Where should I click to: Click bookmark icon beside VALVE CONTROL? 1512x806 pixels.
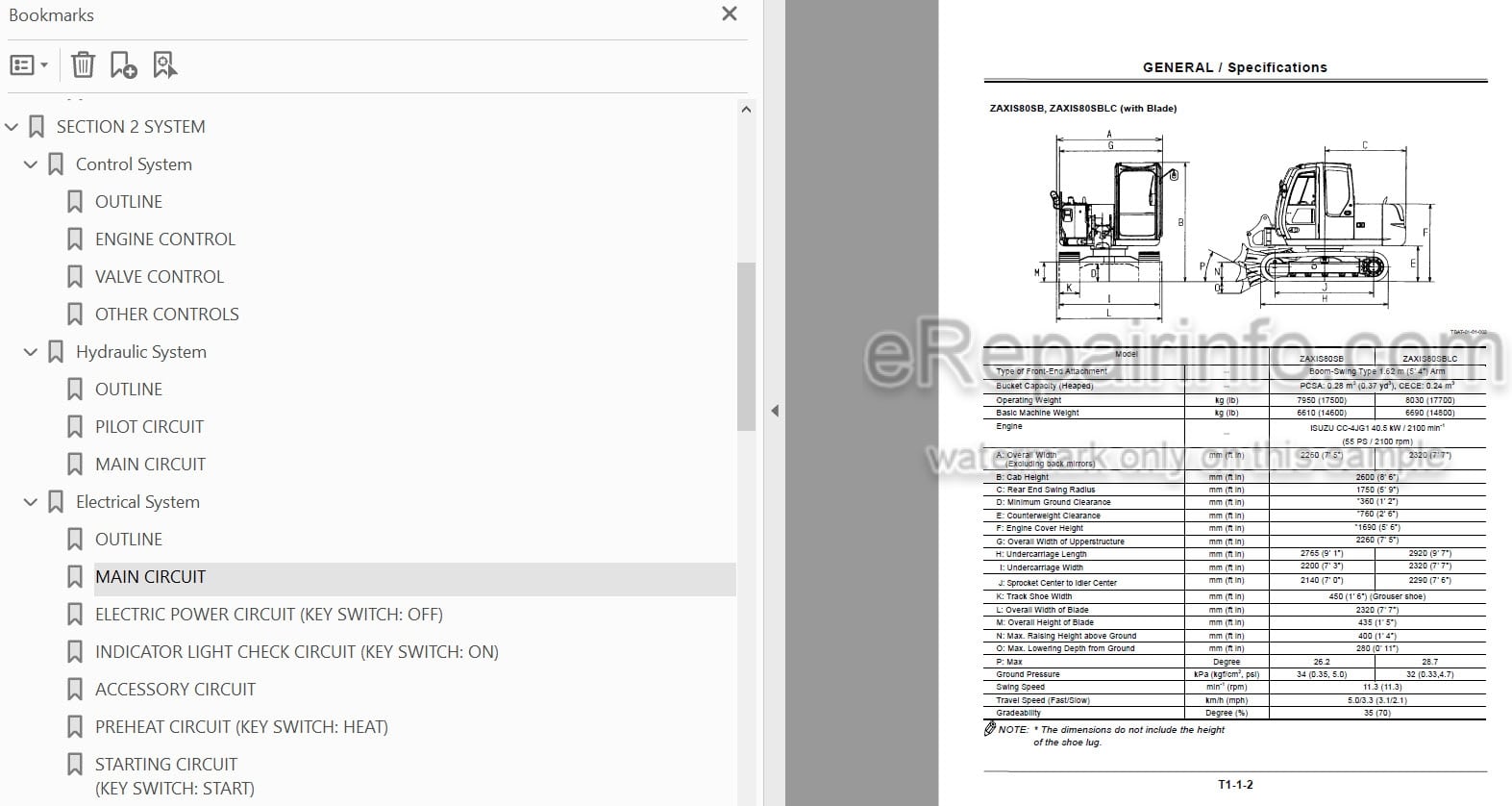tap(75, 277)
